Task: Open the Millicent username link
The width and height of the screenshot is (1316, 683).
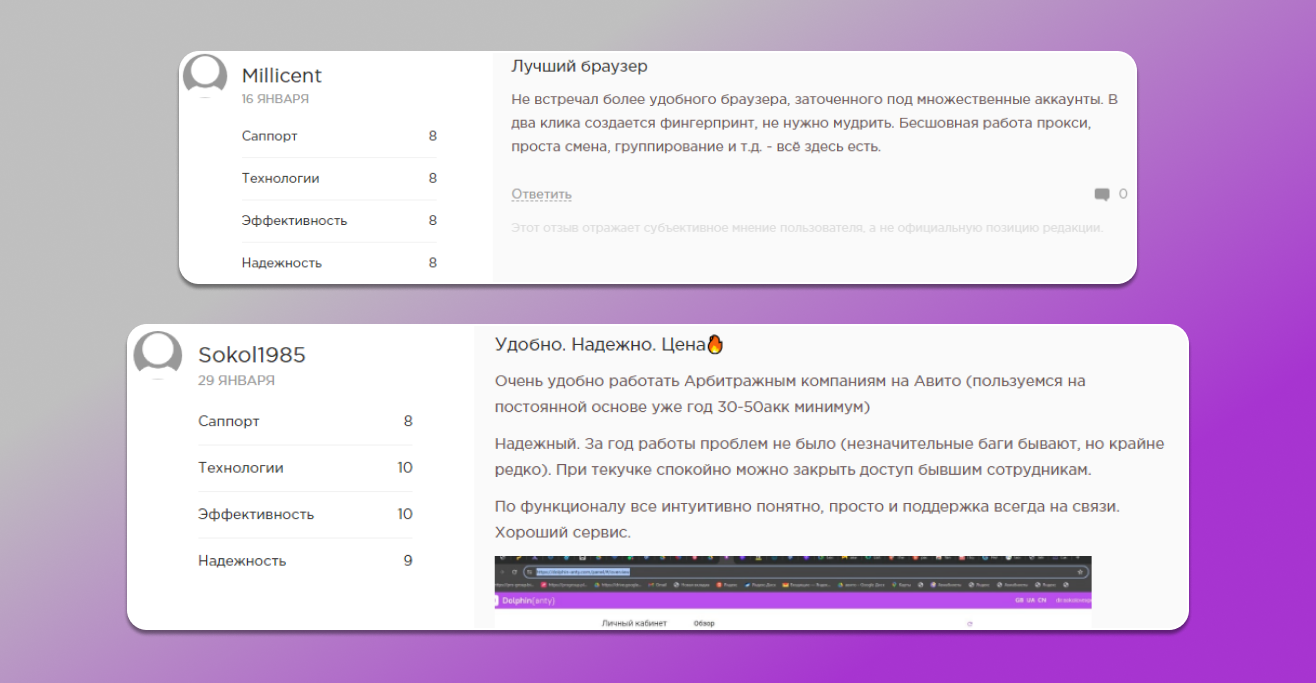Action: [x=281, y=76]
